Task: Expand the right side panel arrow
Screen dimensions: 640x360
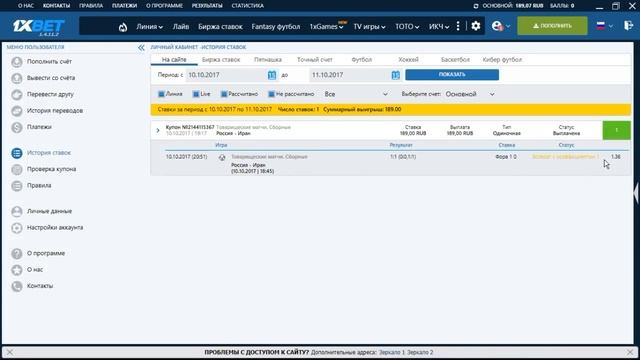Action: [x=636, y=193]
